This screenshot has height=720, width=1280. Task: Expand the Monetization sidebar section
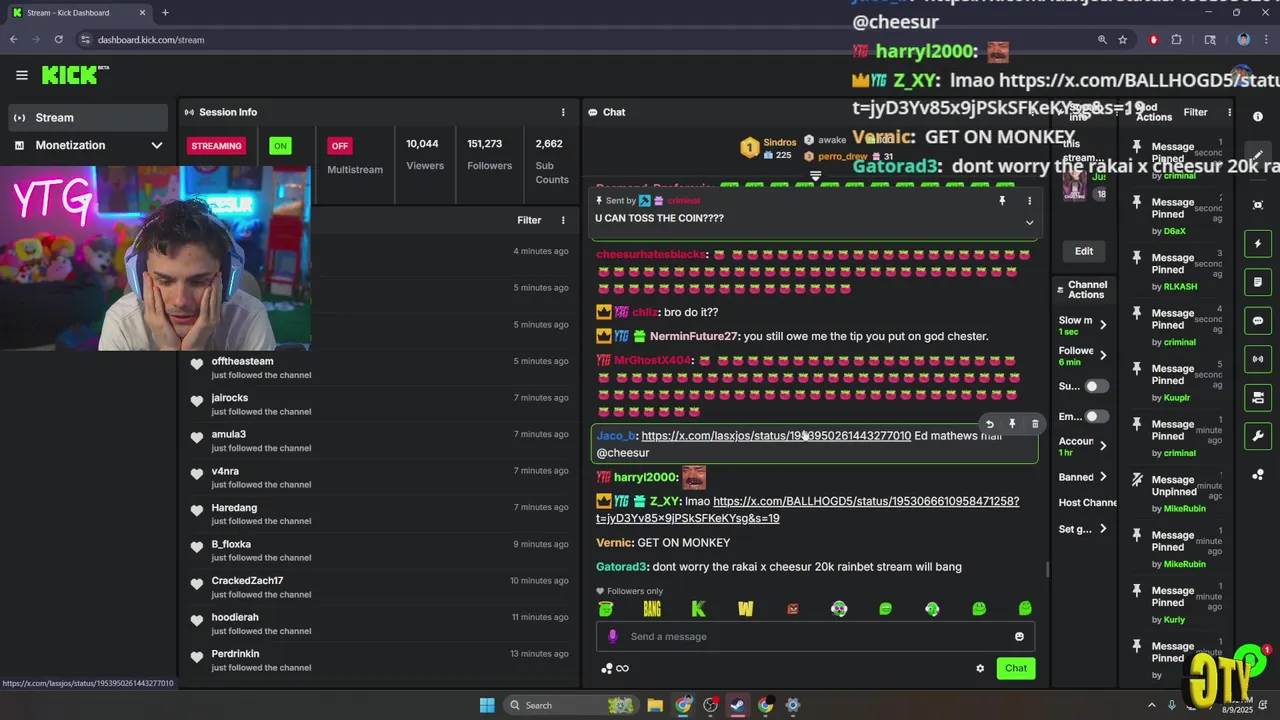coord(156,145)
